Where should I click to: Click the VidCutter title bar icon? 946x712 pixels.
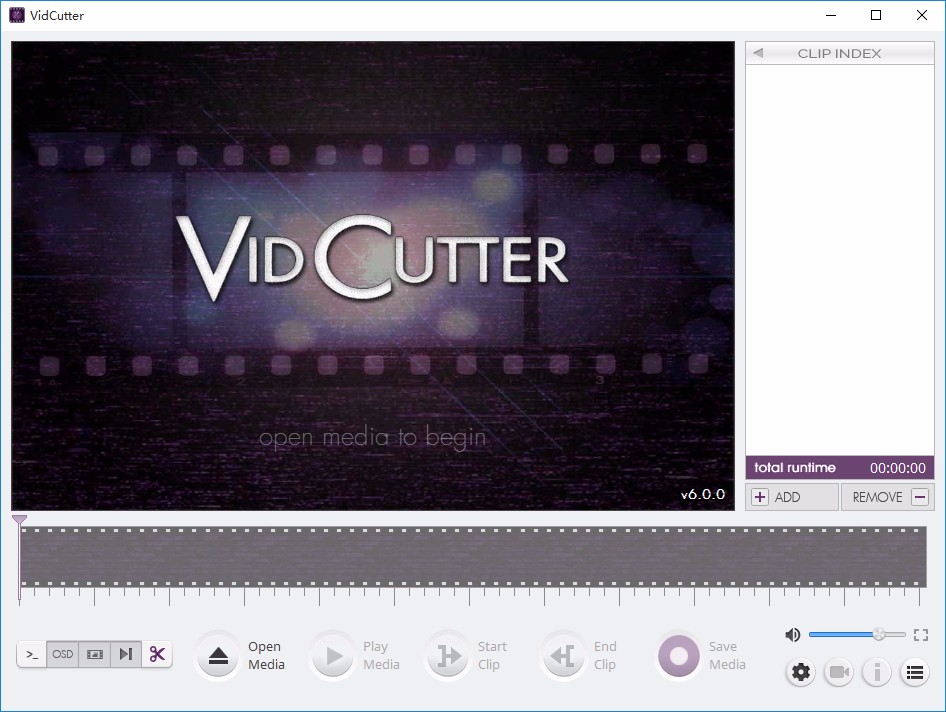14,15
